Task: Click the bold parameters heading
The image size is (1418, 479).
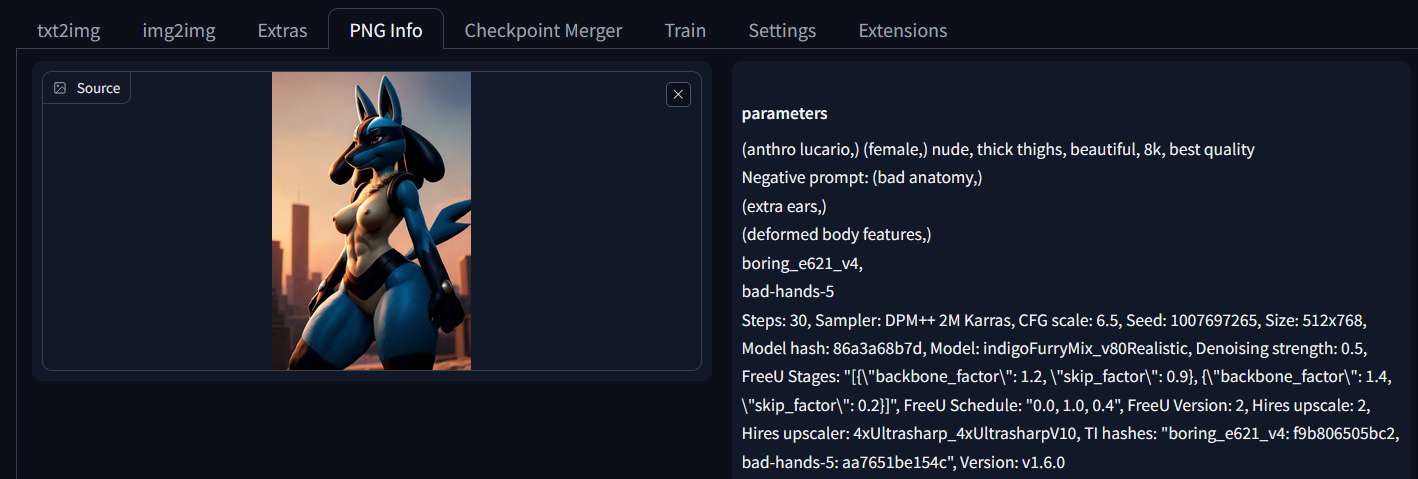Action: coord(784,113)
